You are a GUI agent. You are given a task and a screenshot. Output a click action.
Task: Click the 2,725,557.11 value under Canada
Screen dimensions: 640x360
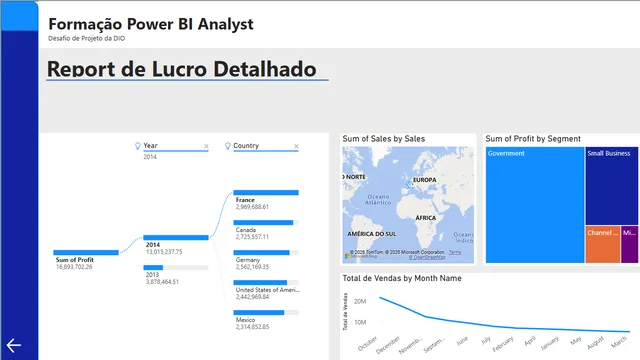coord(252,237)
